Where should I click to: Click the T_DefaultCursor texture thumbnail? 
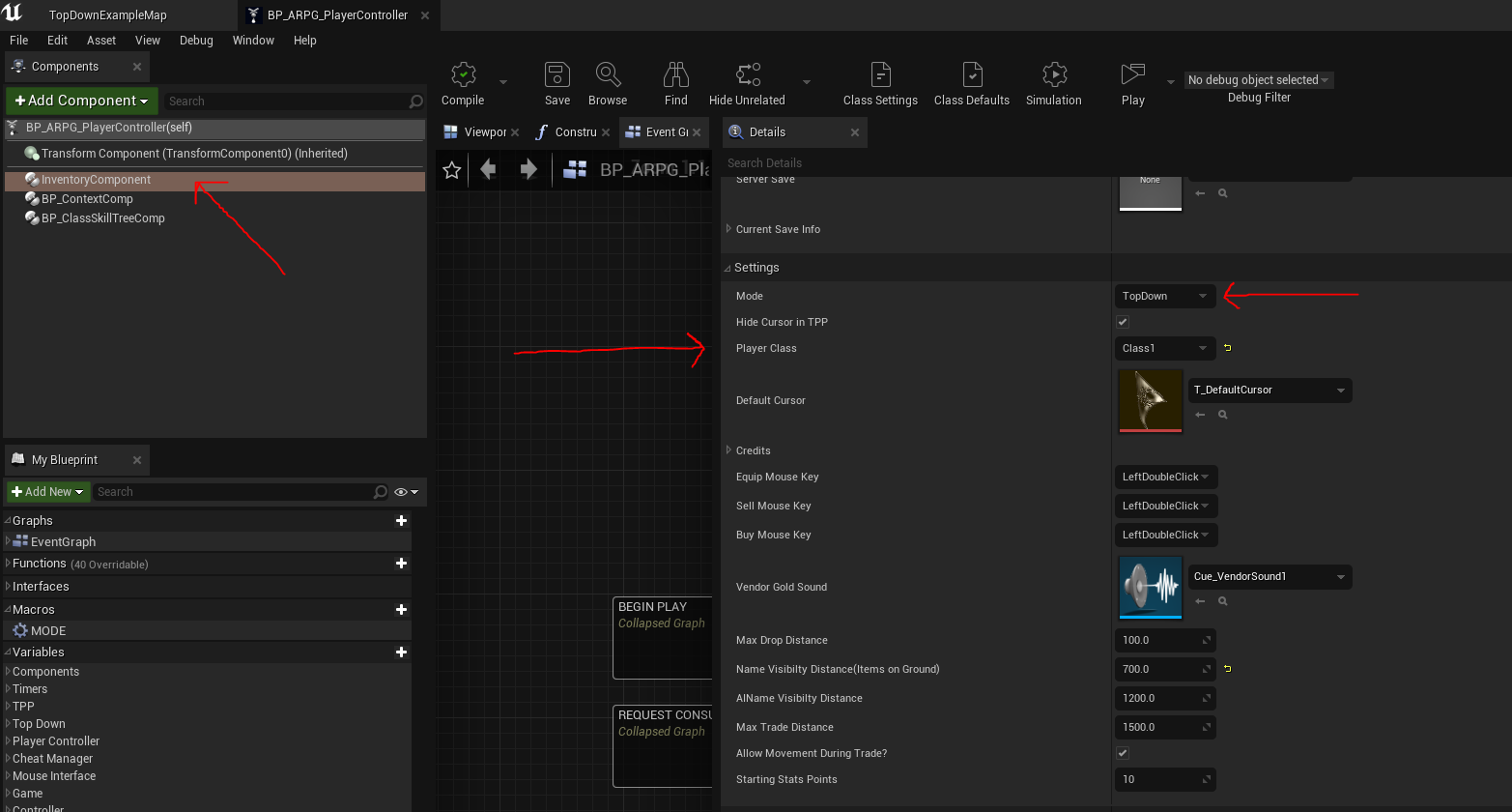(x=1150, y=400)
